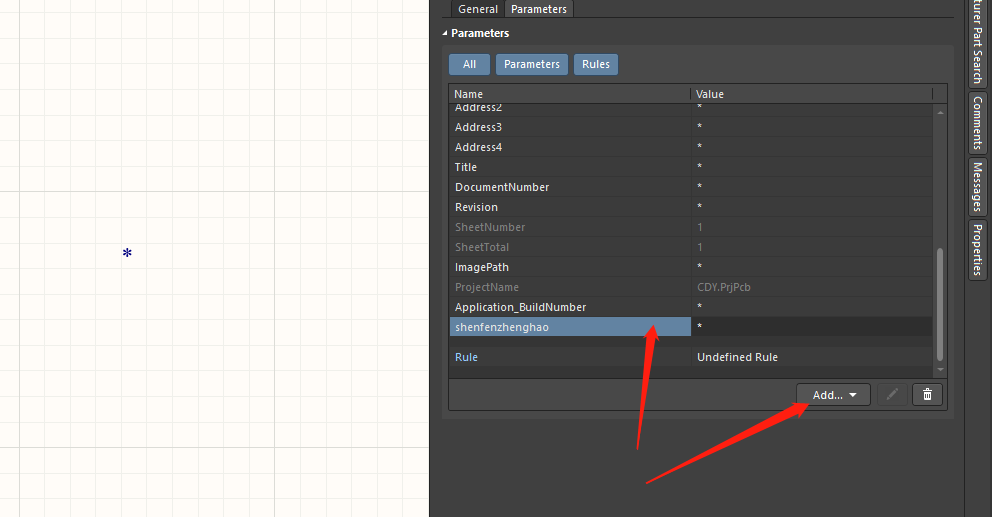Select the shenfenzhenghao parameter name
Screen dimensions: 992x517
tap(570, 327)
